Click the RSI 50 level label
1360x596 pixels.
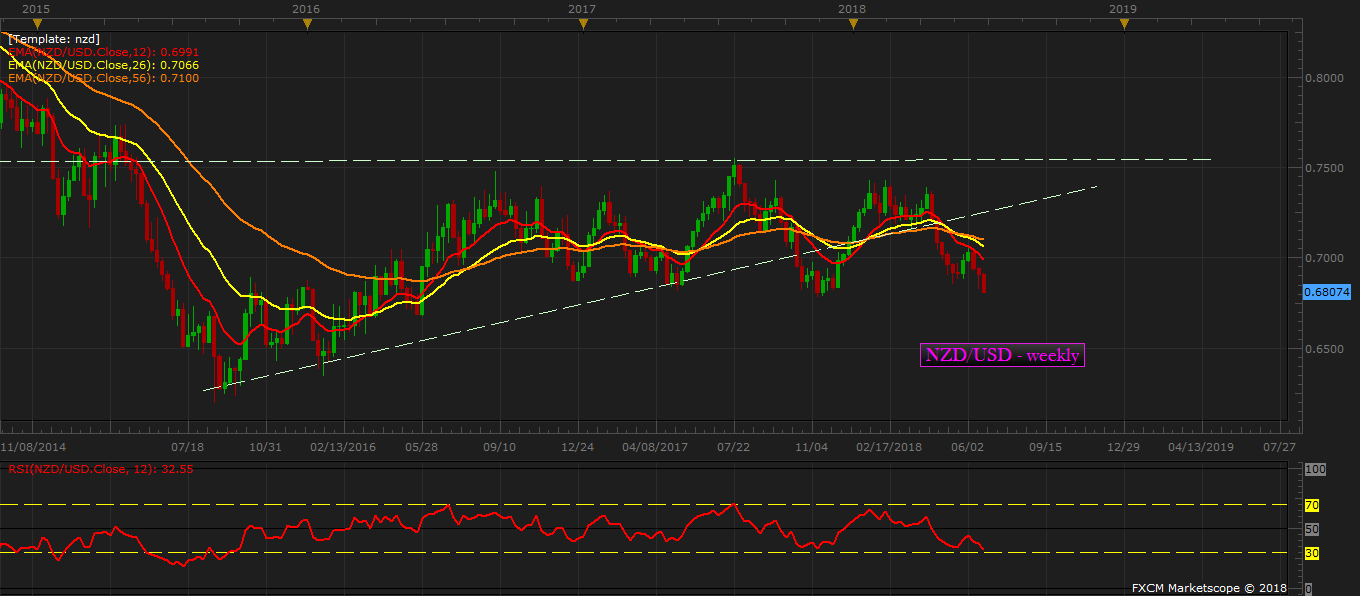[x=1312, y=529]
